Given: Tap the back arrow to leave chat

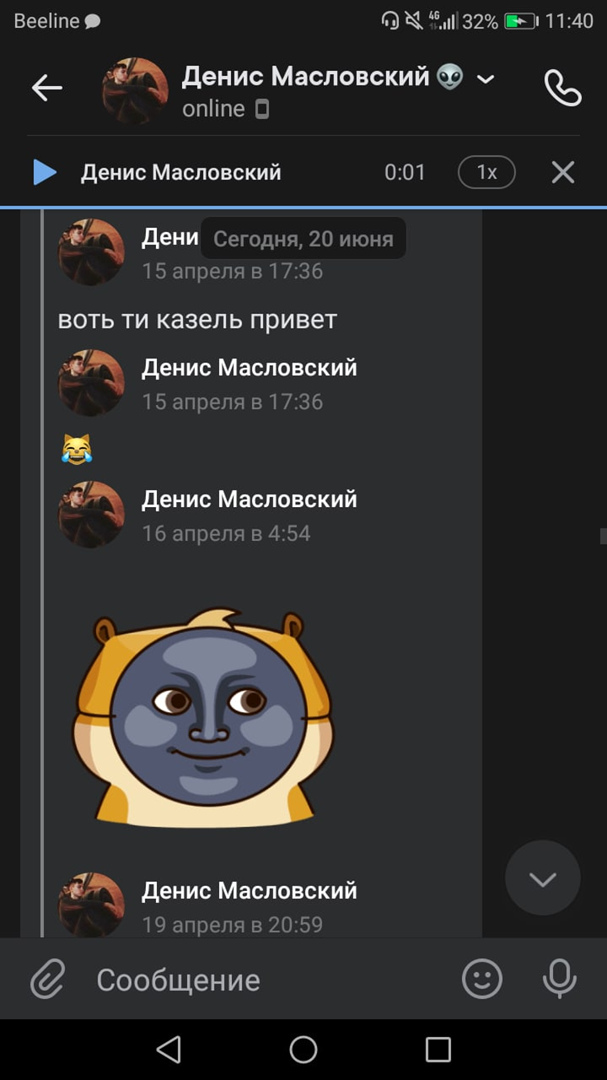Looking at the screenshot, I should click(x=47, y=88).
